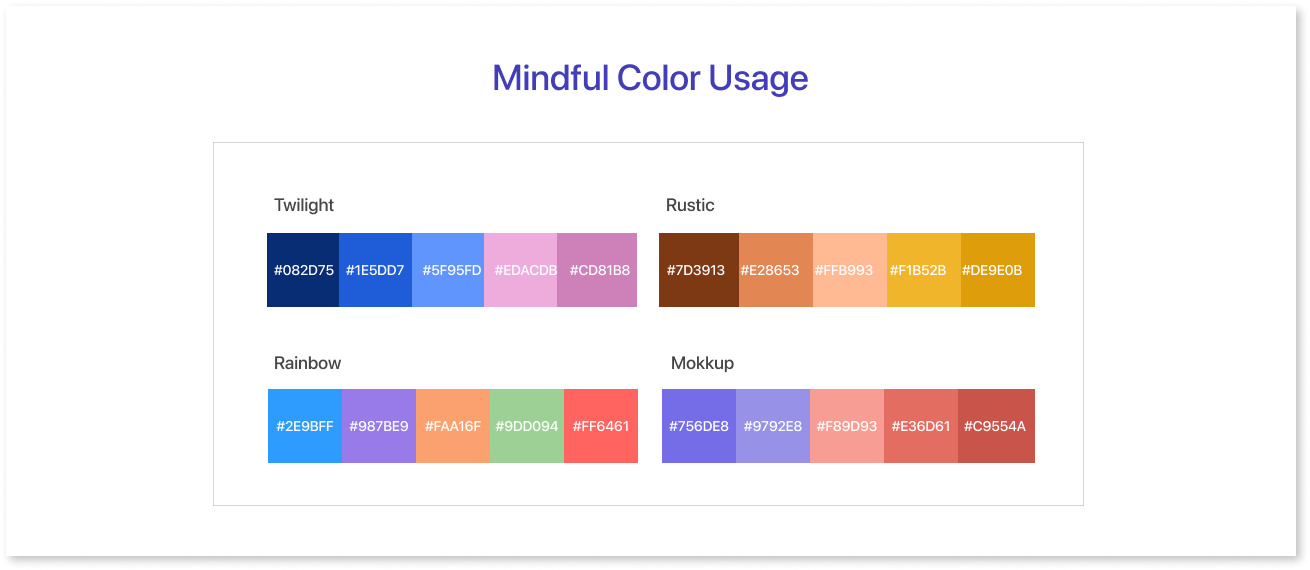
Task: Select the #9DD094 green swatch
Action: (x=527, y=426)
